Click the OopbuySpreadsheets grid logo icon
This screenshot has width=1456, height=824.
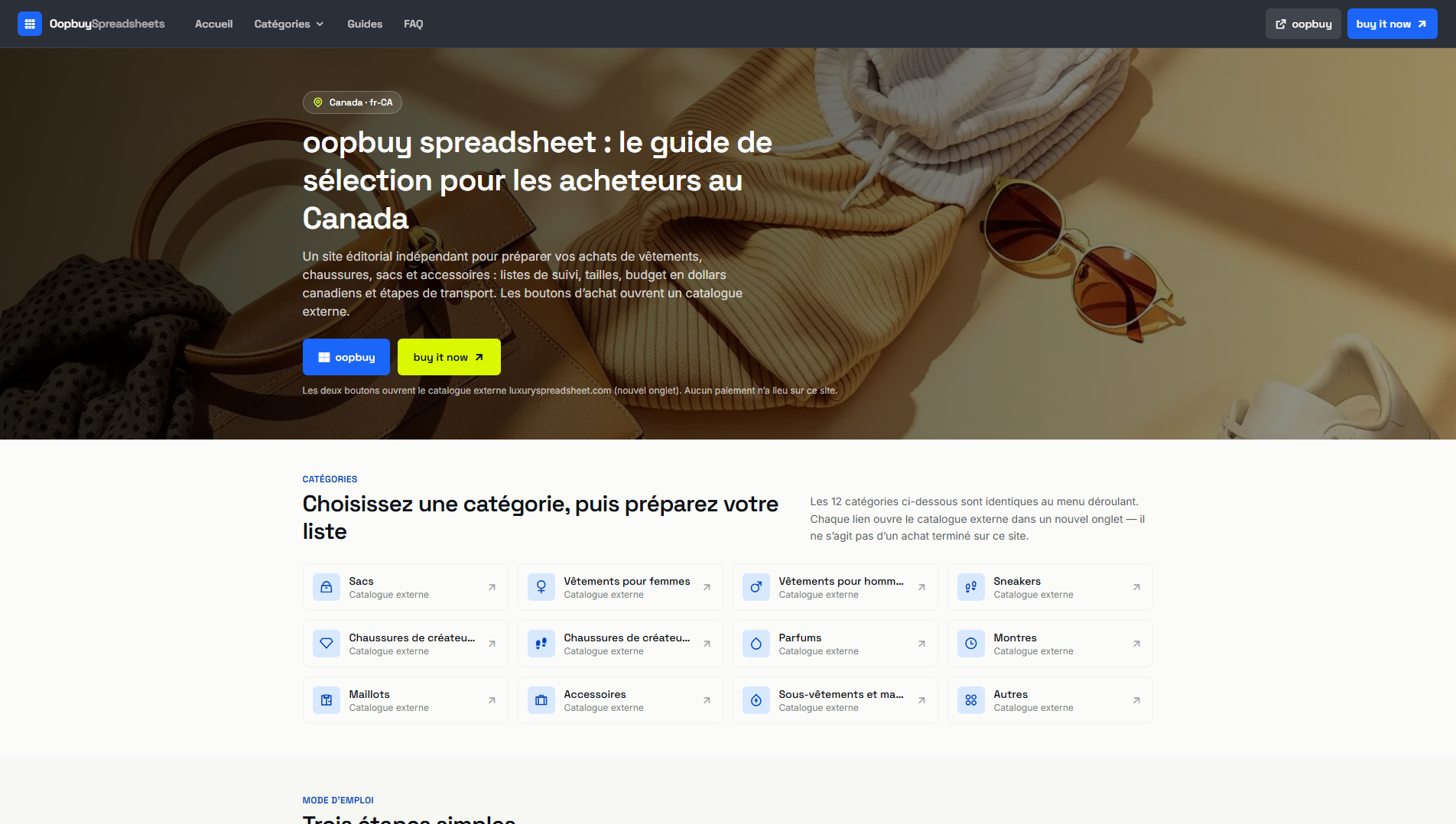coord(30,24)
